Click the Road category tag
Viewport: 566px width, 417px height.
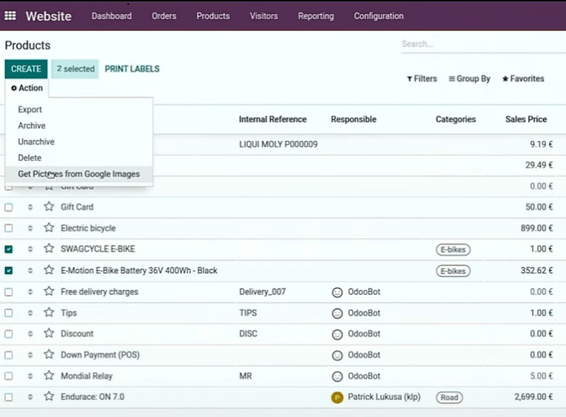coord(449,398)
